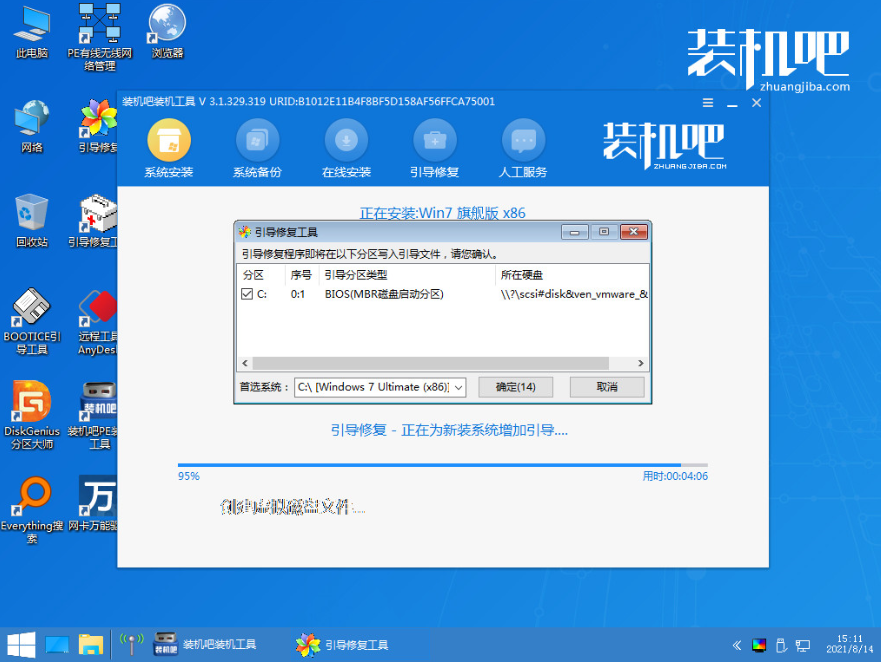Open the first-aid kit 引导修复工具 desktop icon

point(93,221)
